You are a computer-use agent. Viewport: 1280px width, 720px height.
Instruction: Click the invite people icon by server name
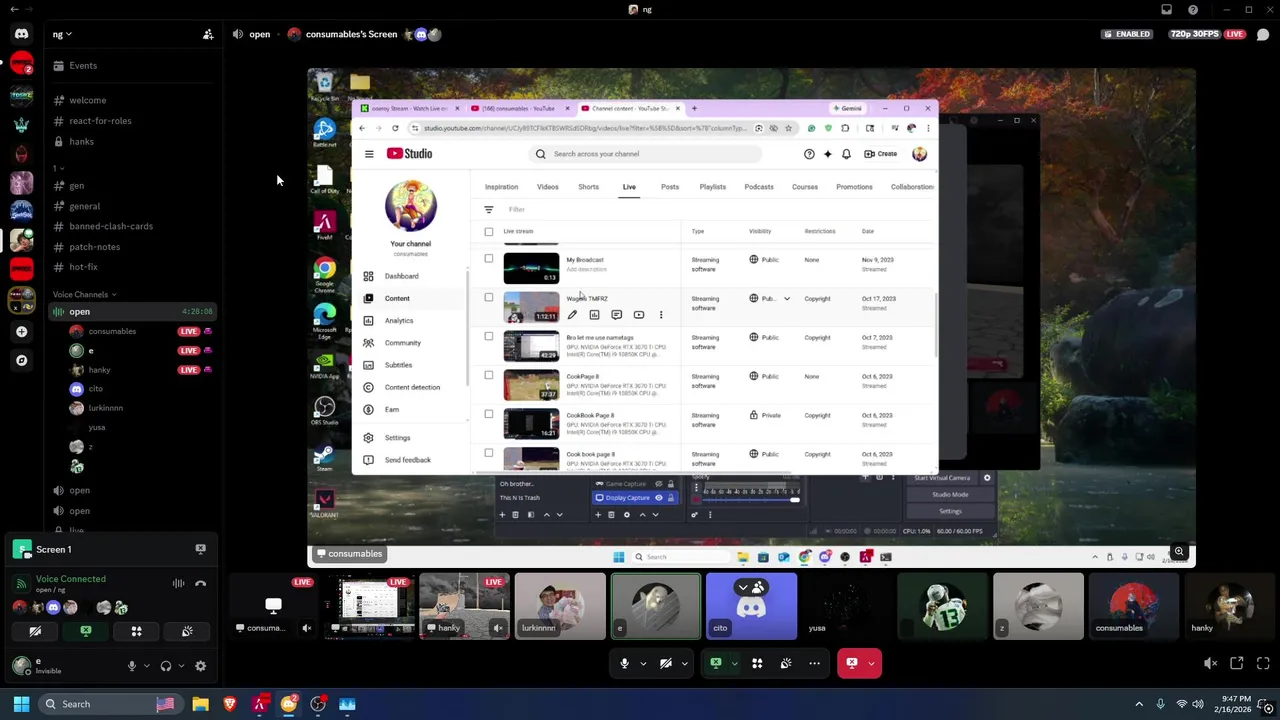point(208,34)
